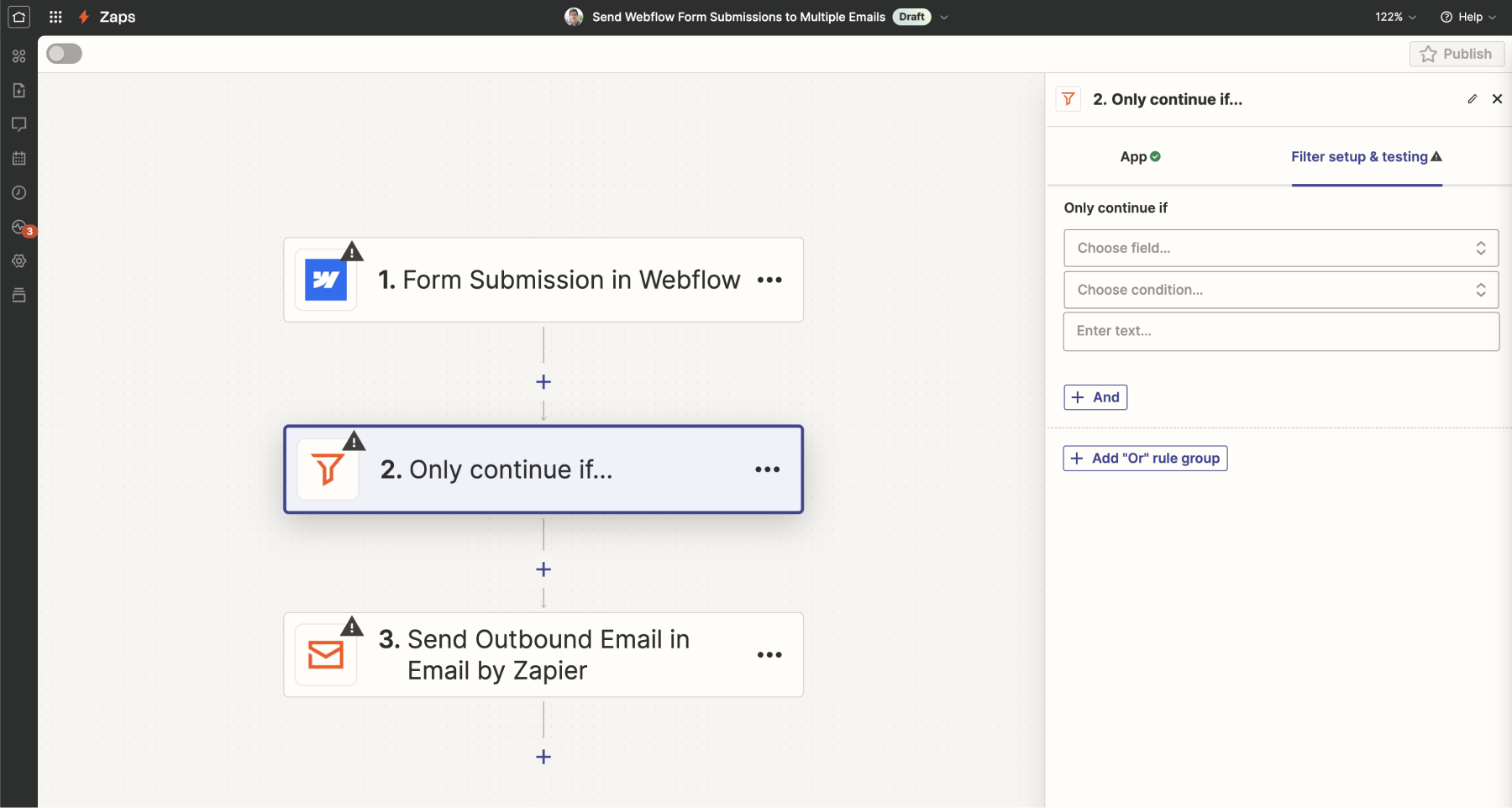The width and height of the screenshot is (1512, 808).
Task: Switch to the App tab
Action: 1141,156
